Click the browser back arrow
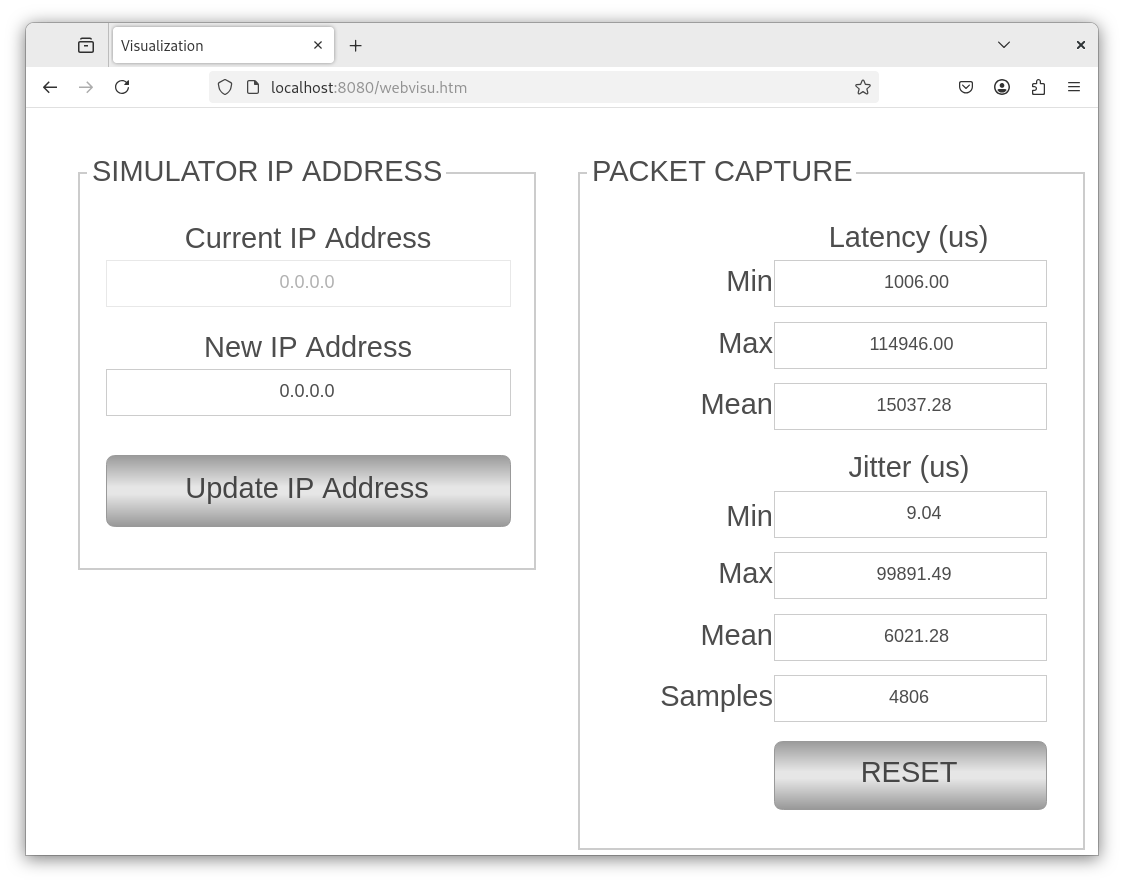1124x884 pixels. 50,87
